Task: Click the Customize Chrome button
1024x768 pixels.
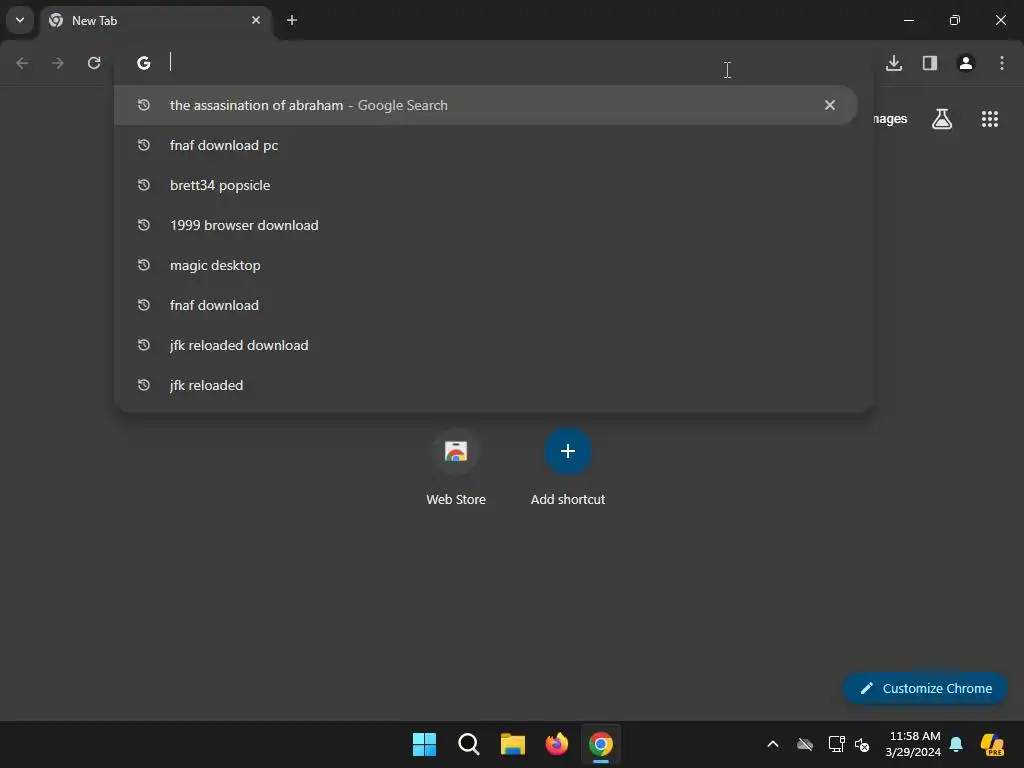Action: click(925, 688)
